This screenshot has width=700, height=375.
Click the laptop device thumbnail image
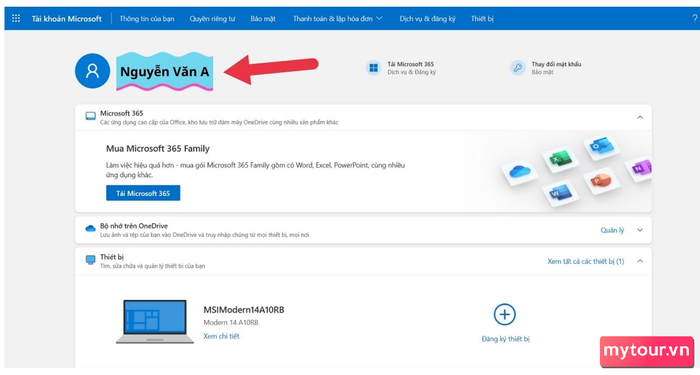155,321
